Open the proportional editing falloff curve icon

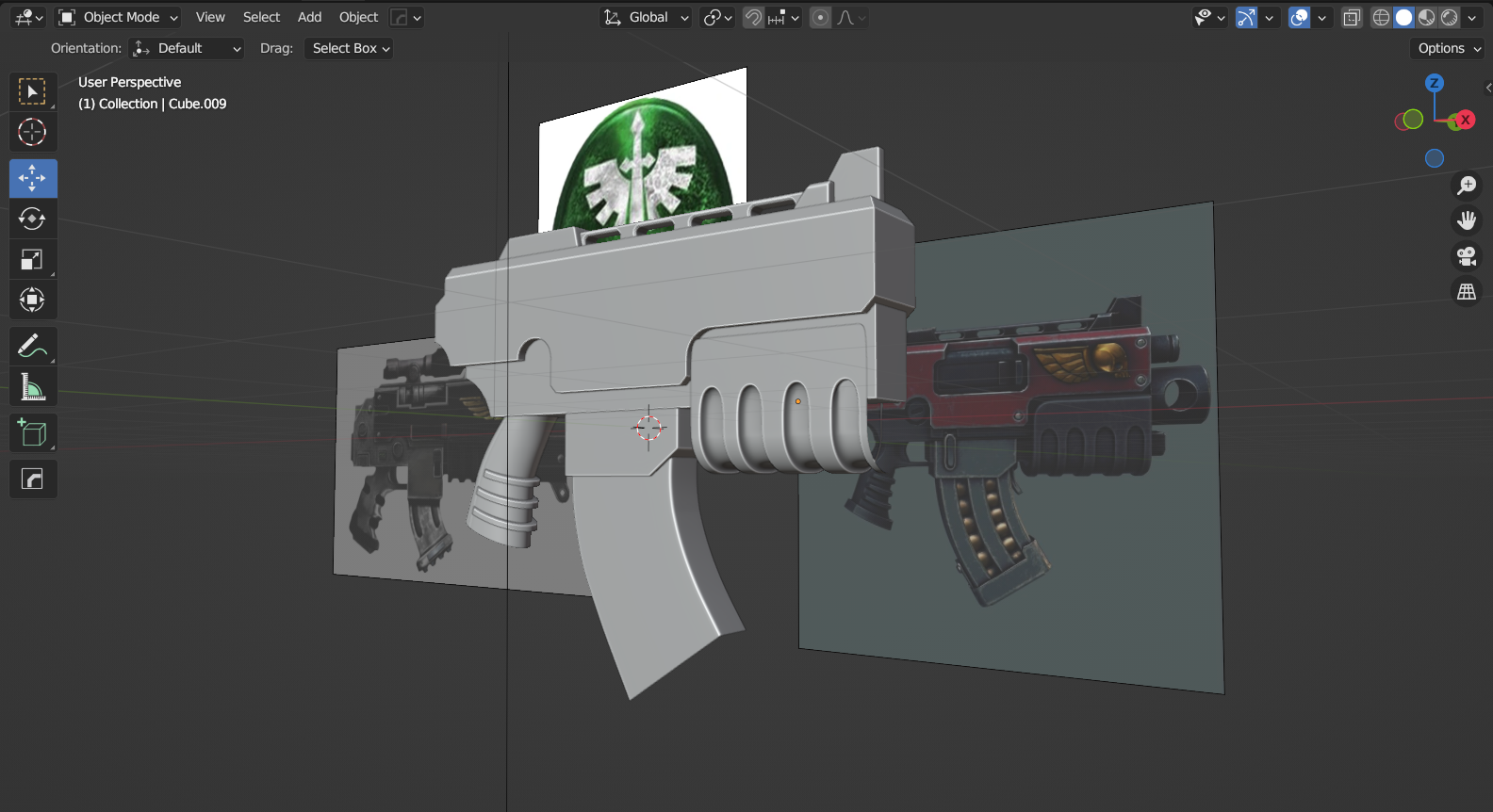pos(850,17)
